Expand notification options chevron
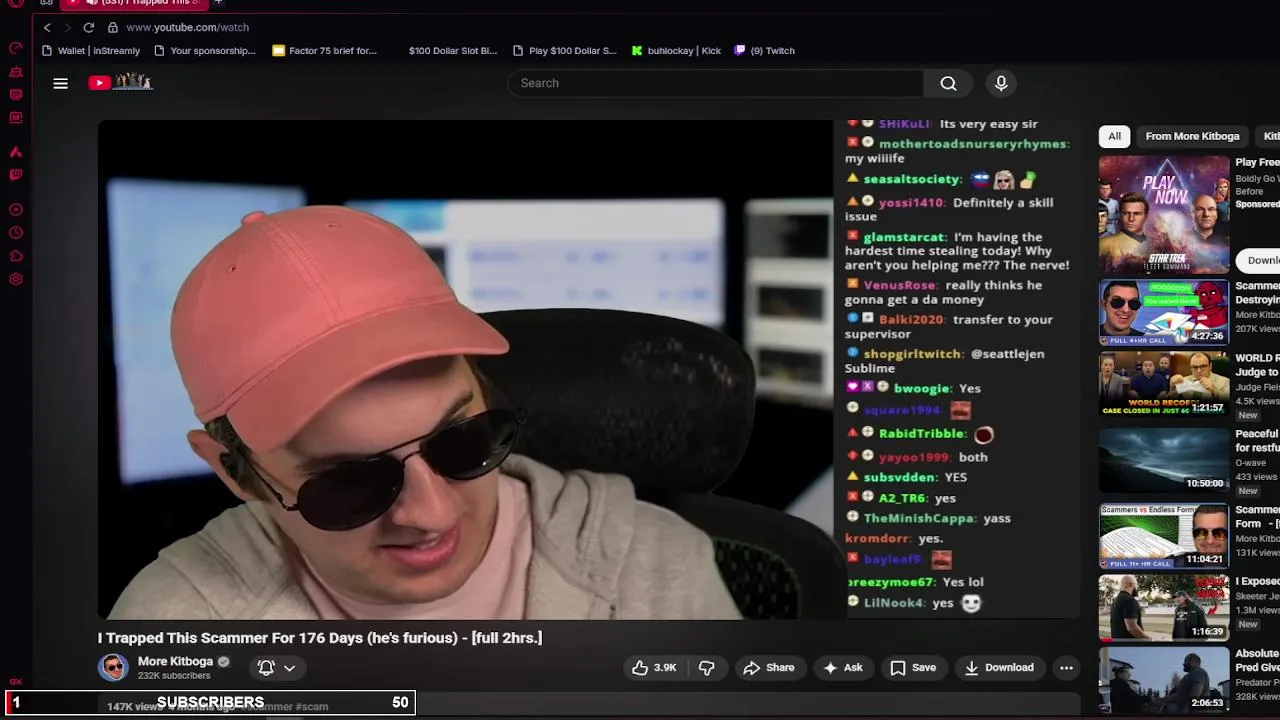Screen dimensions: 1280x720 (289, 667)
